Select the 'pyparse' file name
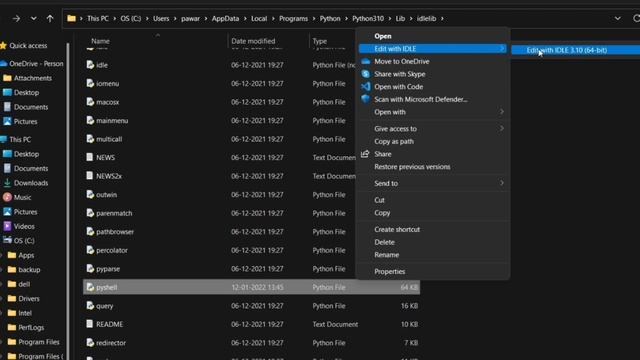 click(x=108, y=269)
